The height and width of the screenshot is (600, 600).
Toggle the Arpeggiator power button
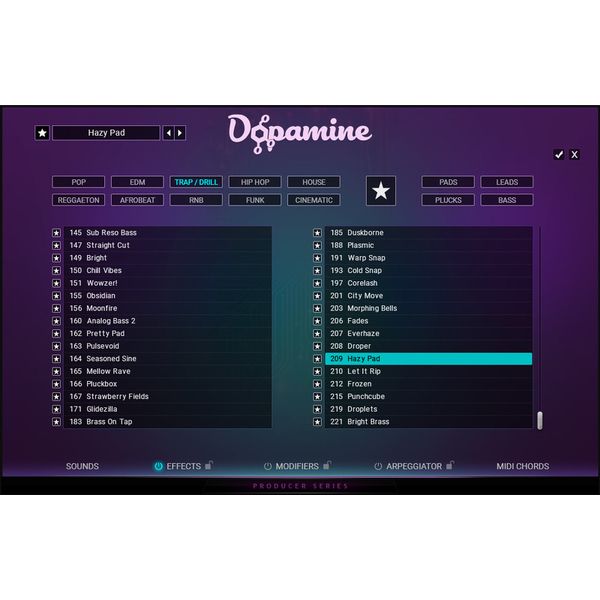pos(378,466)
